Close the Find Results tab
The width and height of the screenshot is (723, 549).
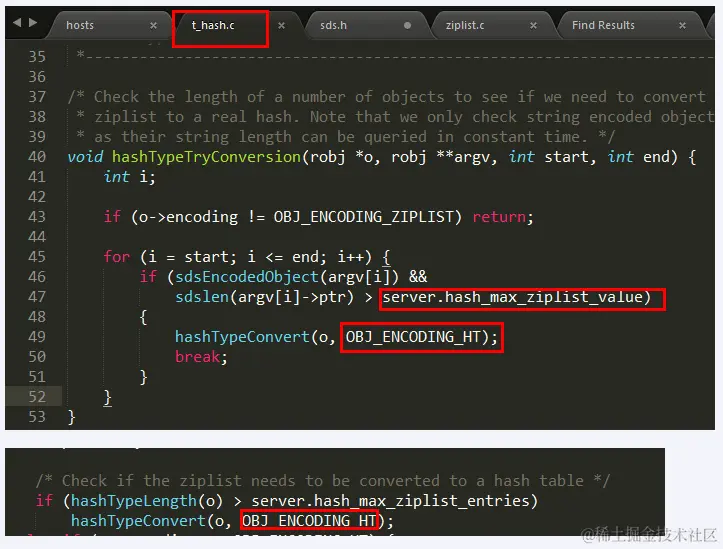[682, 25]
